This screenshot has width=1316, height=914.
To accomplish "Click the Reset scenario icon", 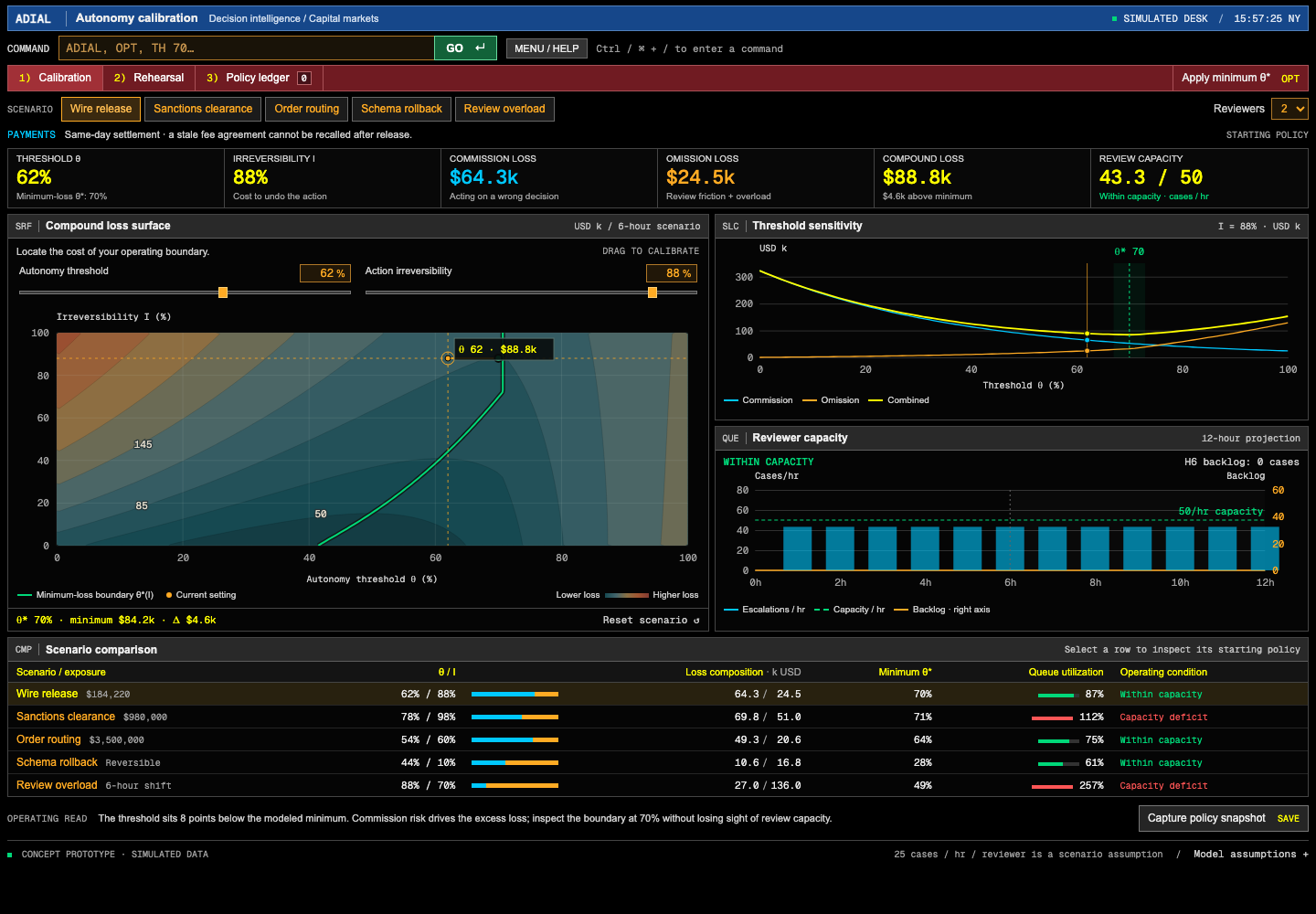I will (x=696, y=621).
